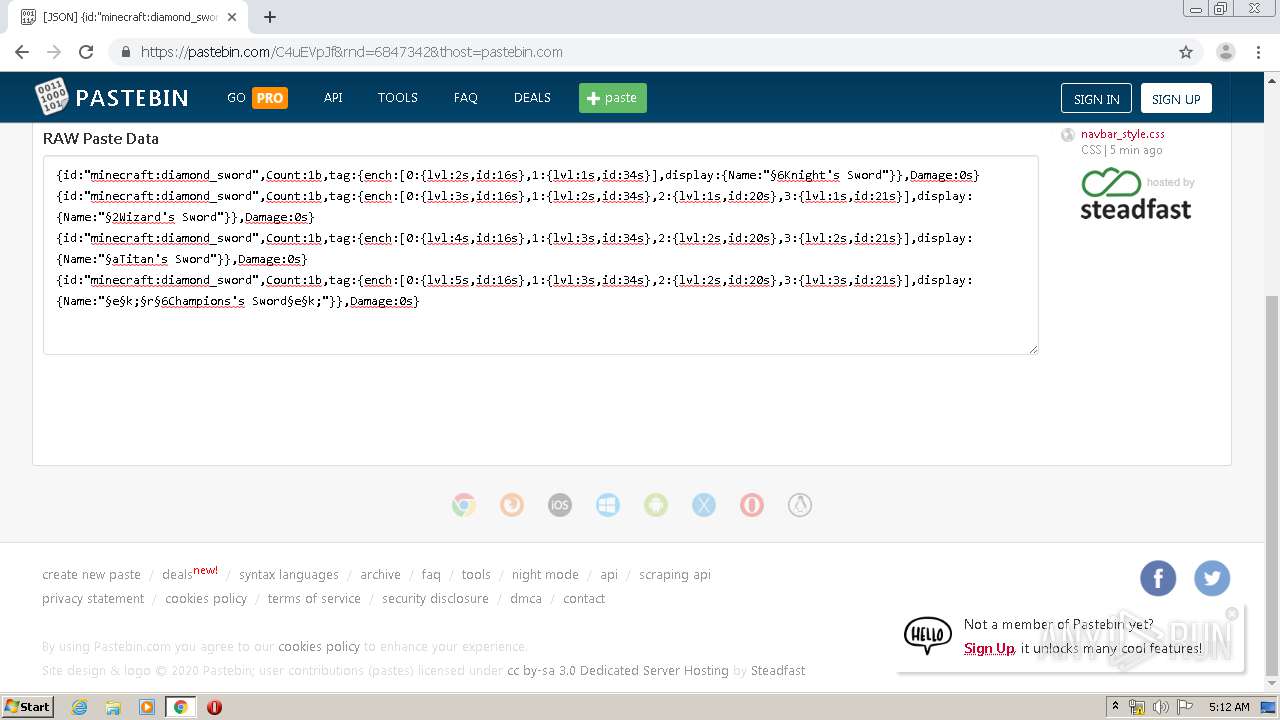Open media player from taskbar

(147, 707)
